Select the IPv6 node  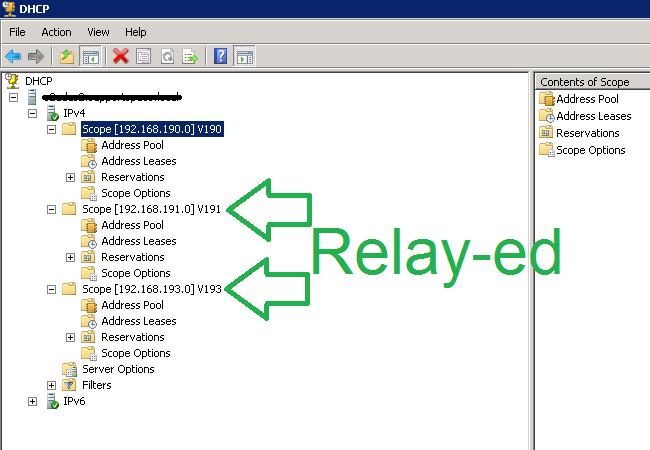[x=74, y=402]
